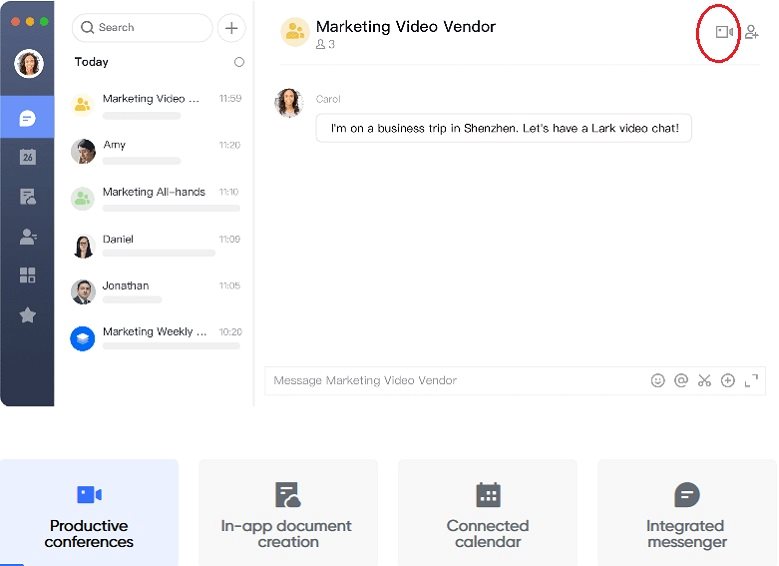Start a video call in the chat header
The image size is (779, 566).
click(x=723, y=32)
